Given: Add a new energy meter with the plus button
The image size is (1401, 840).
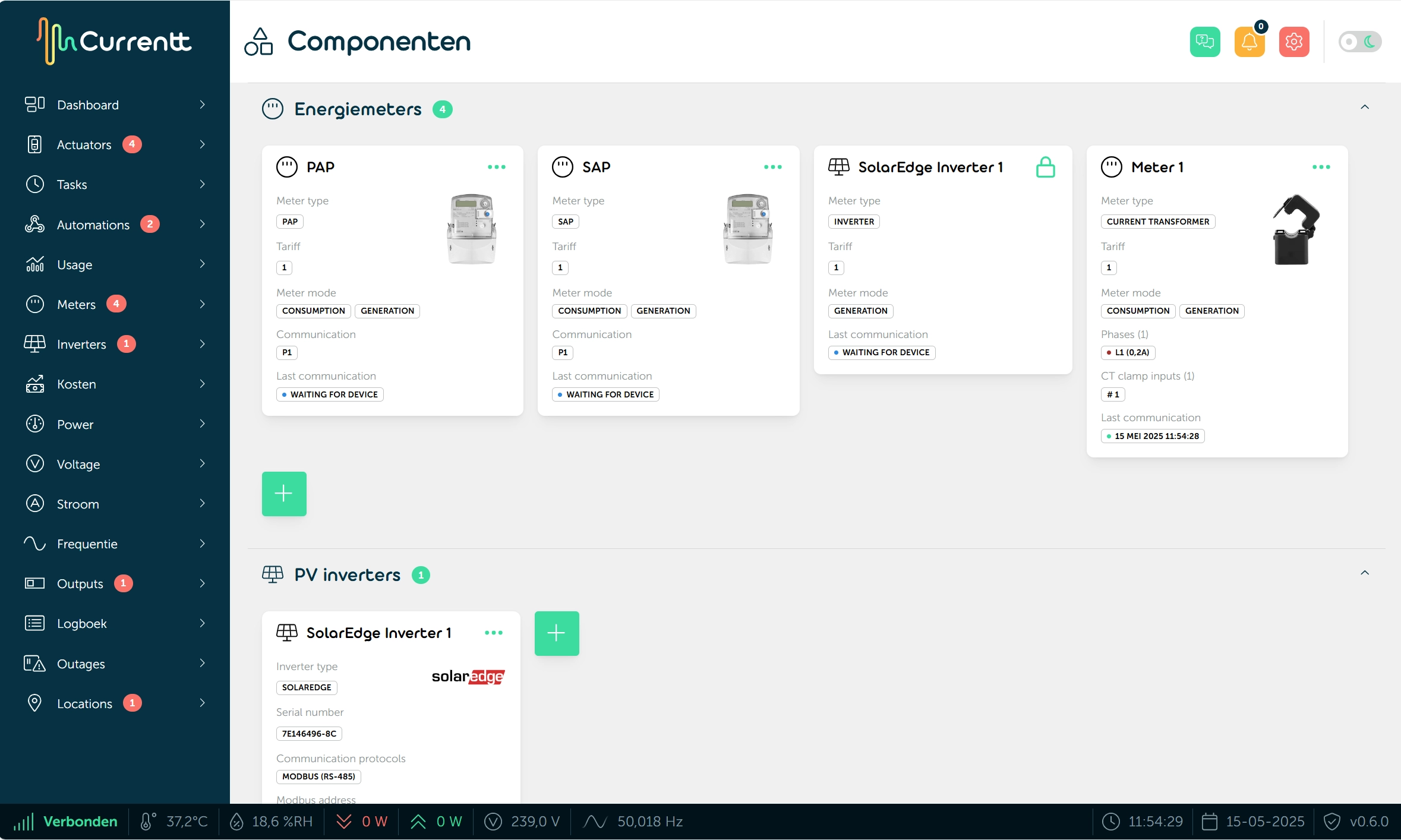Looking at the screenshot, I should click(x=284, y=493).
